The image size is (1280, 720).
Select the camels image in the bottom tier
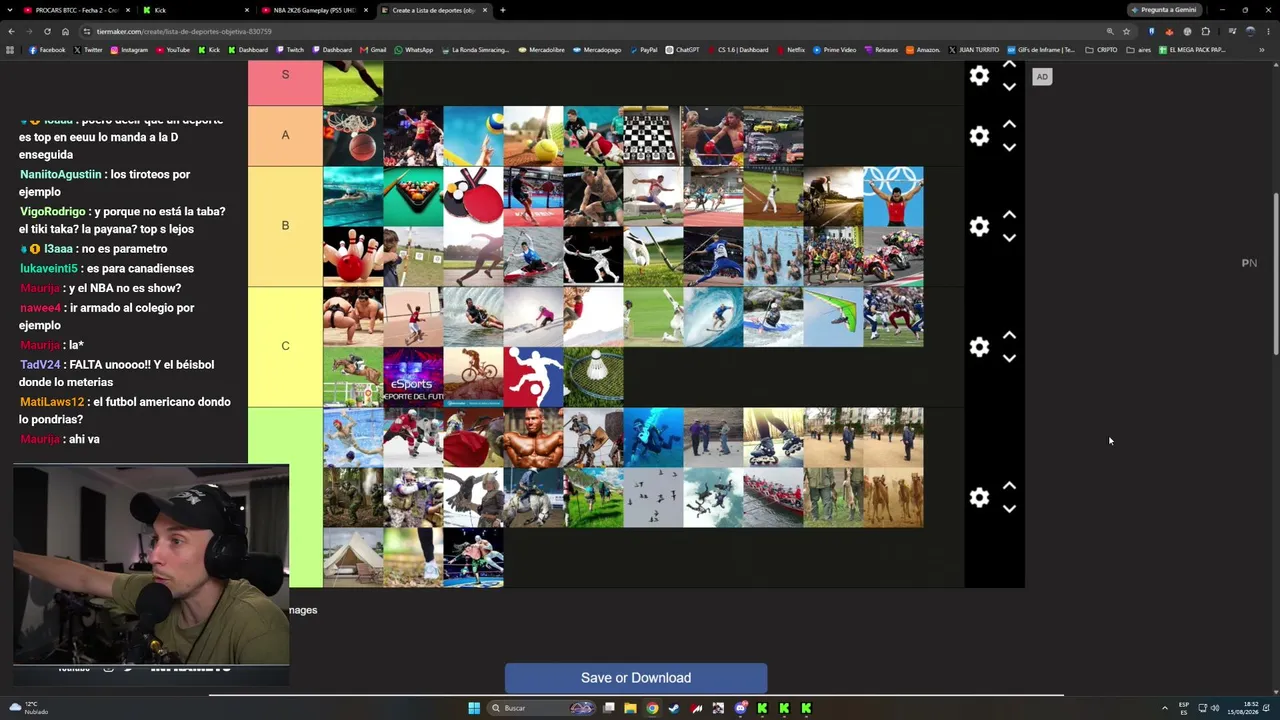point(893,497)
